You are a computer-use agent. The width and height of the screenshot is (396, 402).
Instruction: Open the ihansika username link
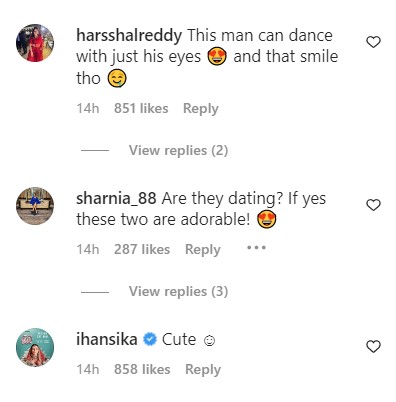point(107,340)
